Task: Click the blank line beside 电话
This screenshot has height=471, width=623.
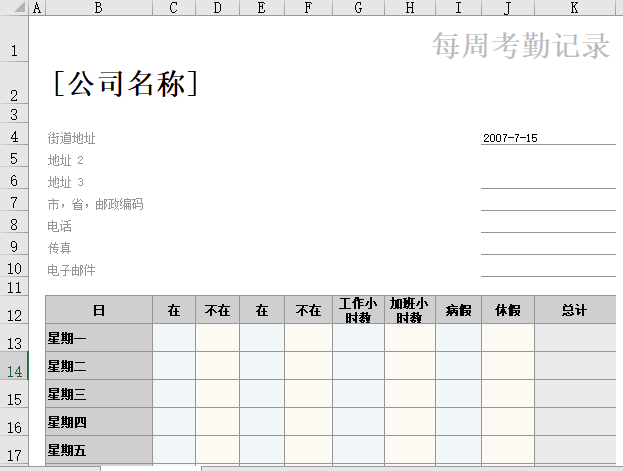Action: pyautogui.click(x=547, y=226)
